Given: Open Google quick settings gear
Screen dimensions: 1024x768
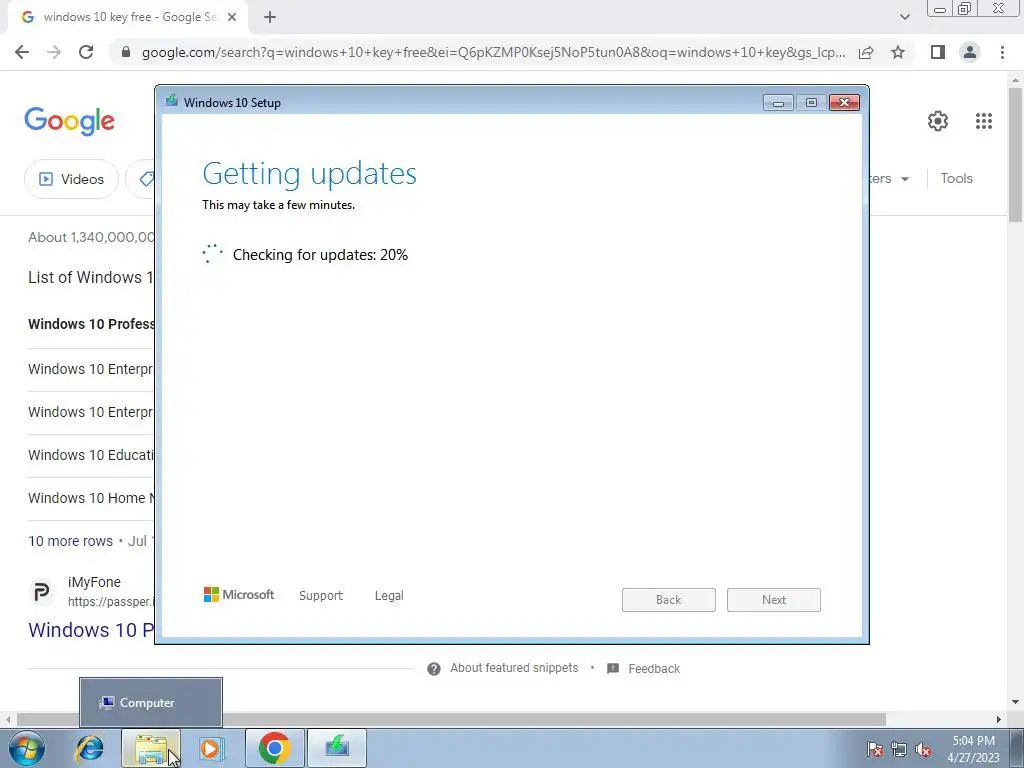Looking at the screenshot, I should tap(938, 121).
